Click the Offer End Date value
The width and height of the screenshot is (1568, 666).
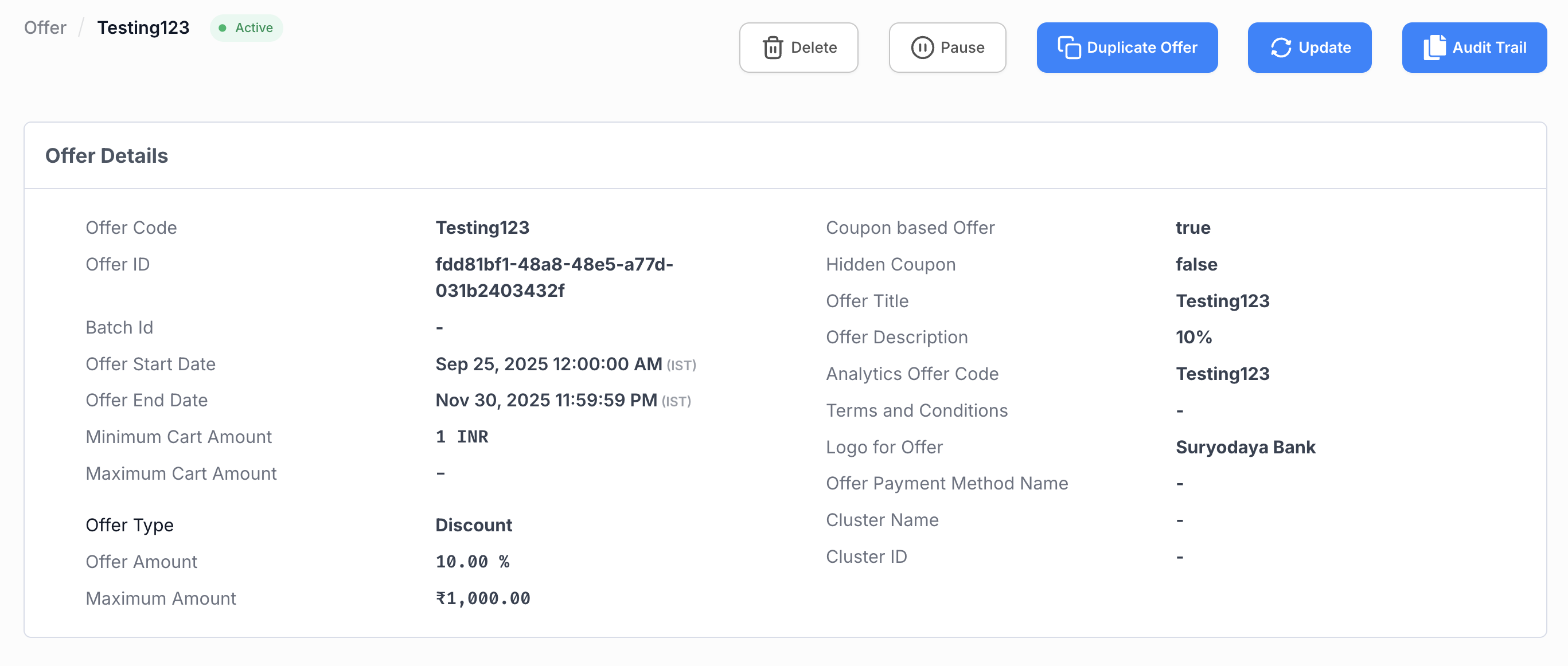point(546,400)
